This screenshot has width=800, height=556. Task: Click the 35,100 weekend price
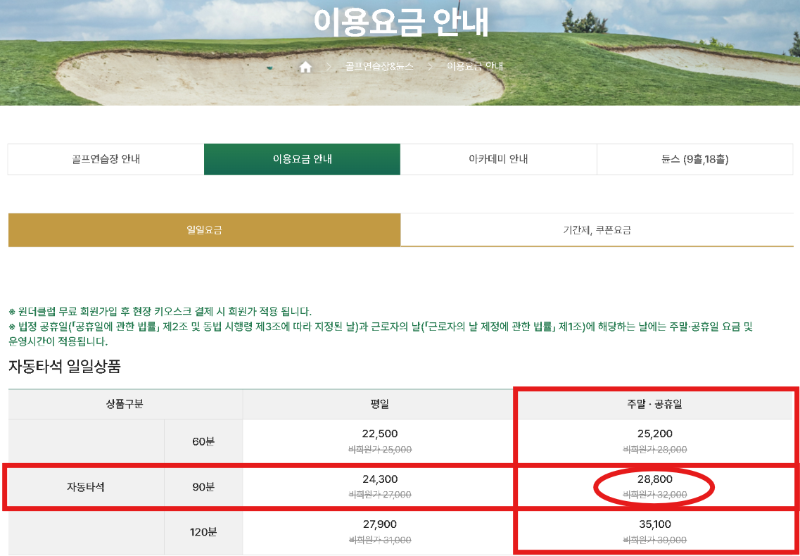pos(655,524)
